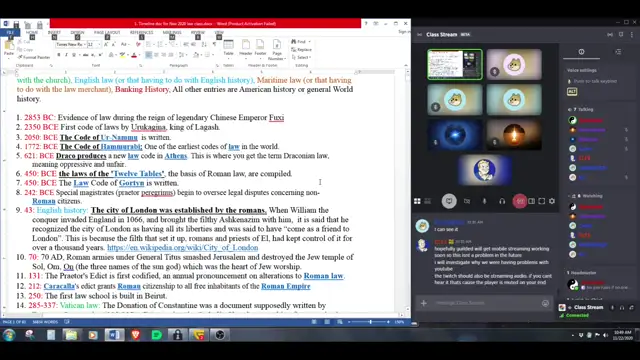
Task: Deafen using headphones icon in call controls
Action: (502, 201)
